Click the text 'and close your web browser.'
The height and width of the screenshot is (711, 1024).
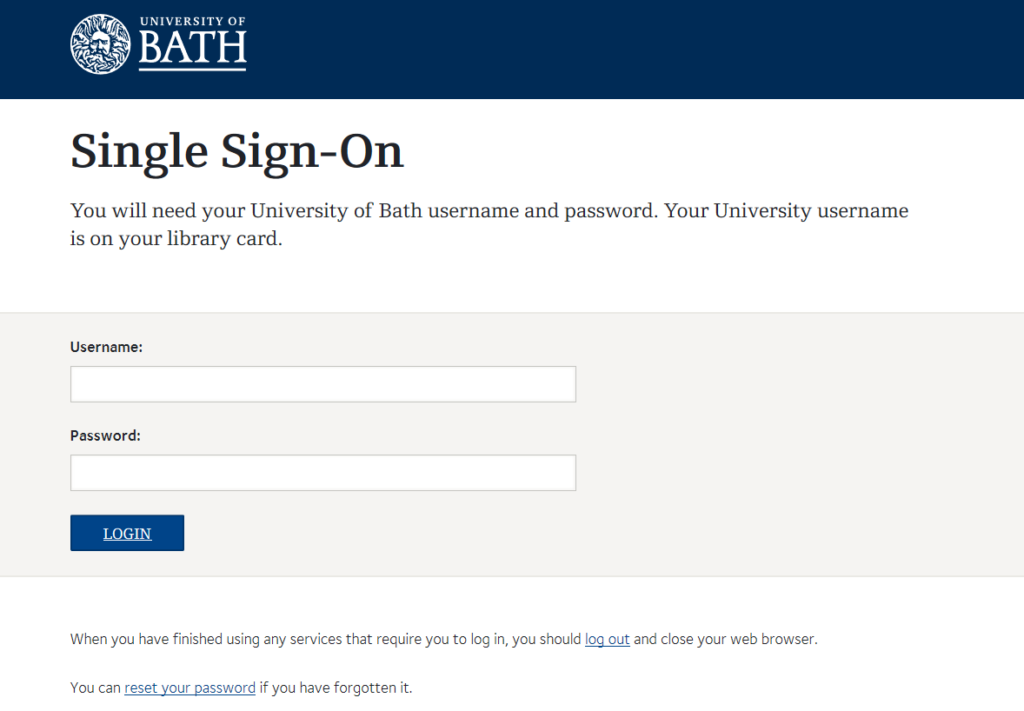(x=726, y=639)
